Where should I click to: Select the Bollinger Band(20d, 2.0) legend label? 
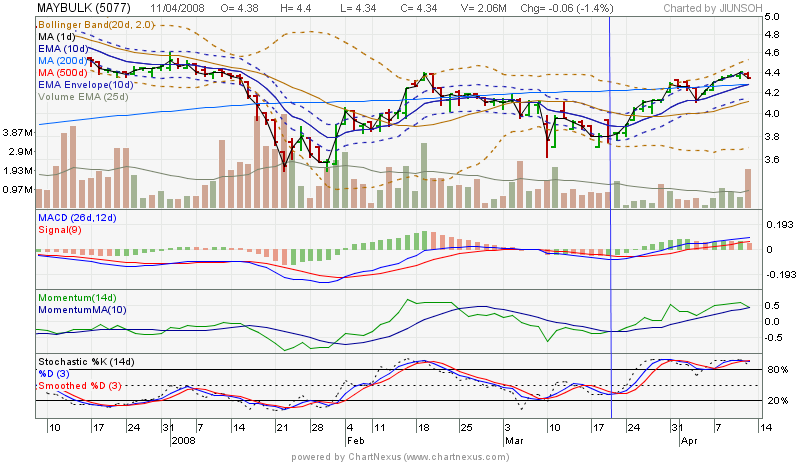pyautogui.click(x=96, y=25)
